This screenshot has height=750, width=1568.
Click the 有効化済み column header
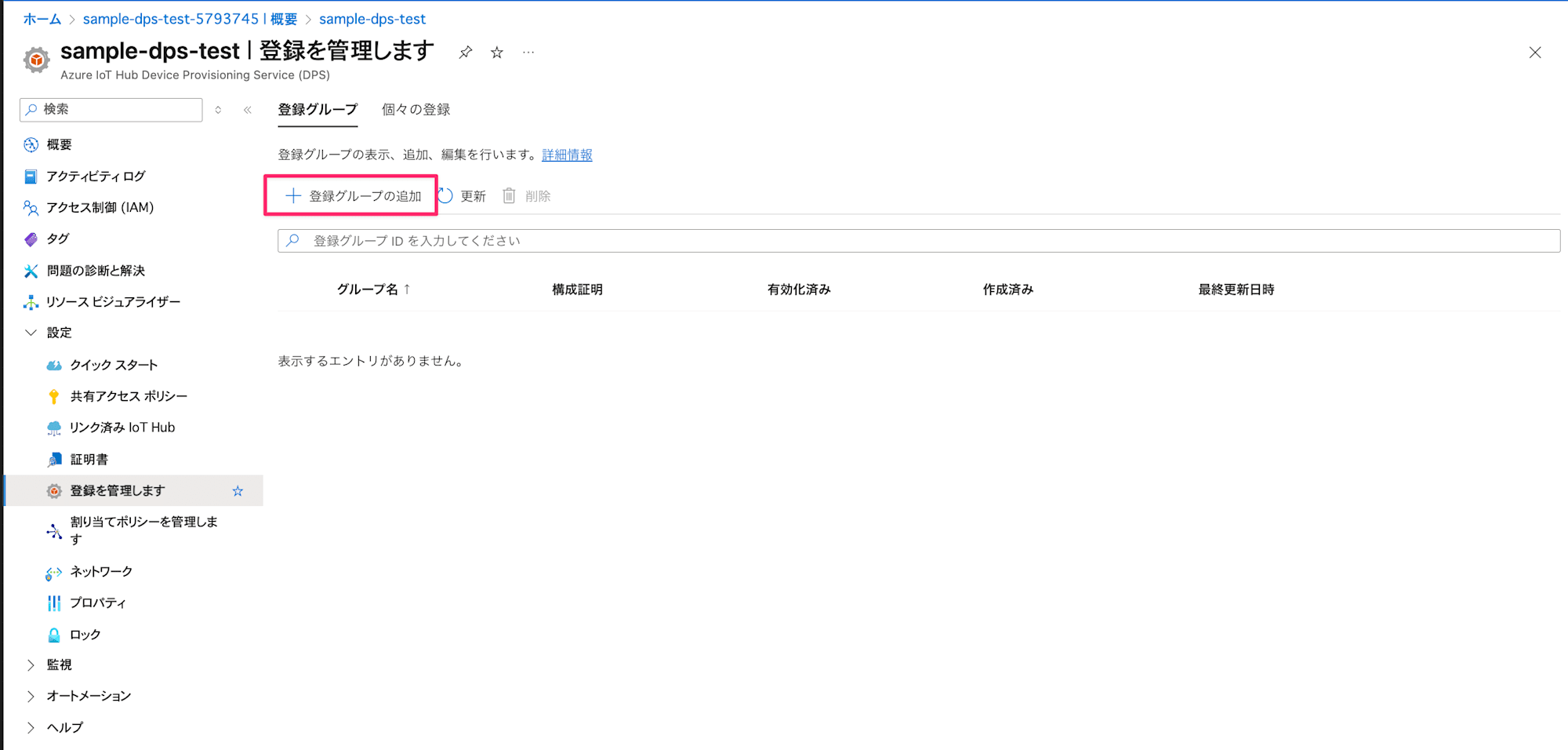click(x=799, y=289)
